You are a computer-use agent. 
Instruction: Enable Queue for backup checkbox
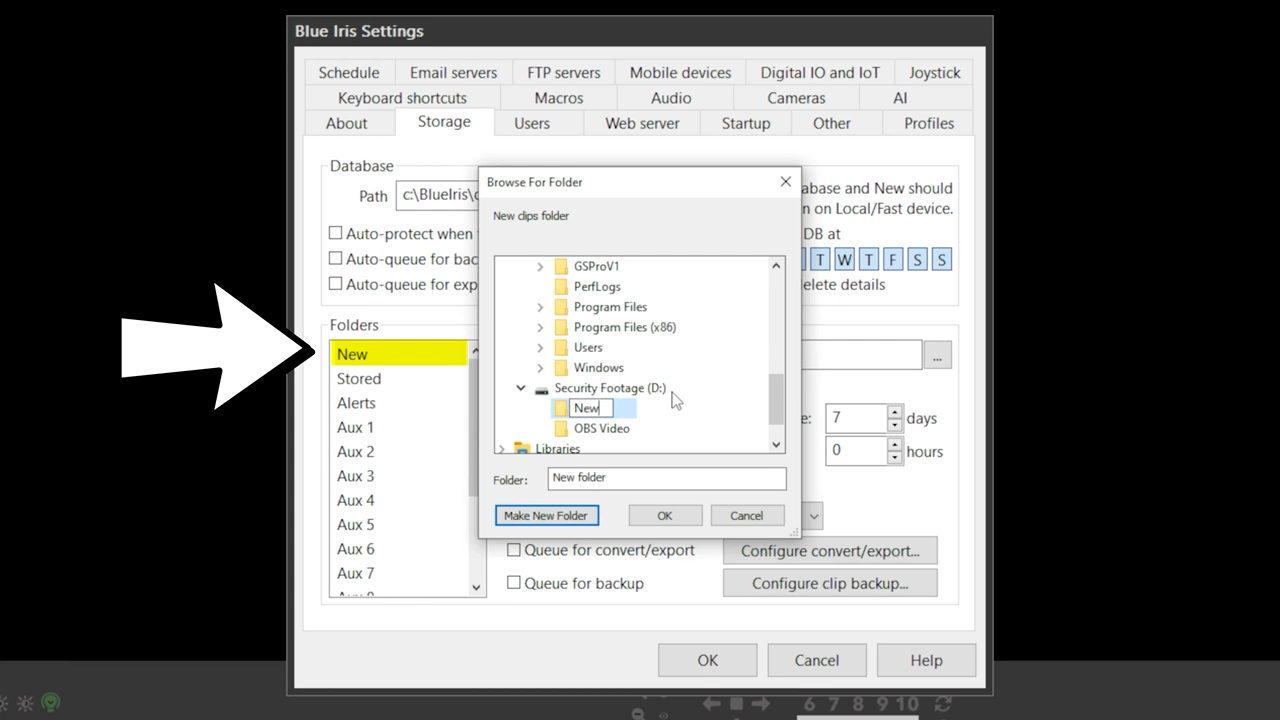click(514, 582)
